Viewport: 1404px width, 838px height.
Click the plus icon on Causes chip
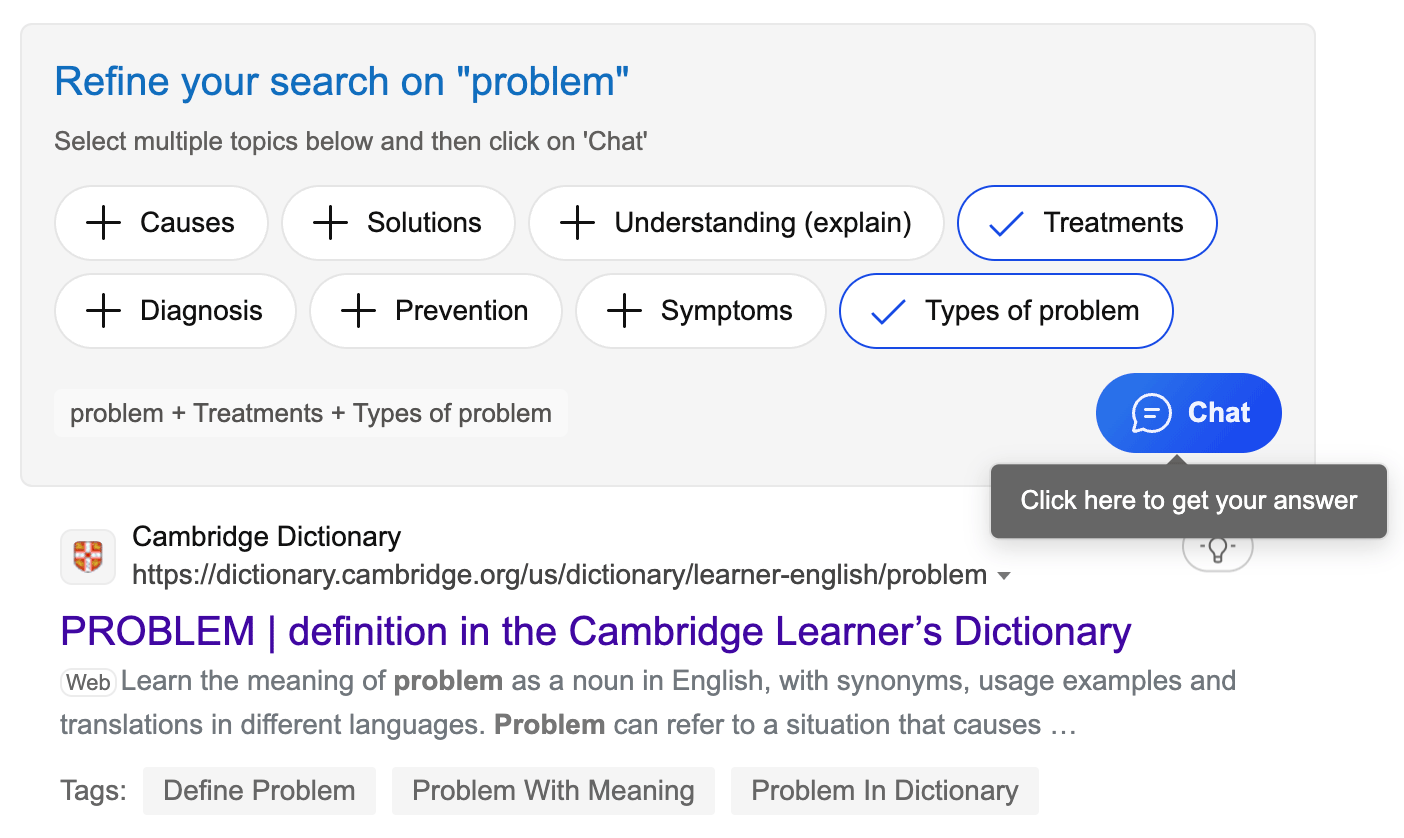(104, 223)
